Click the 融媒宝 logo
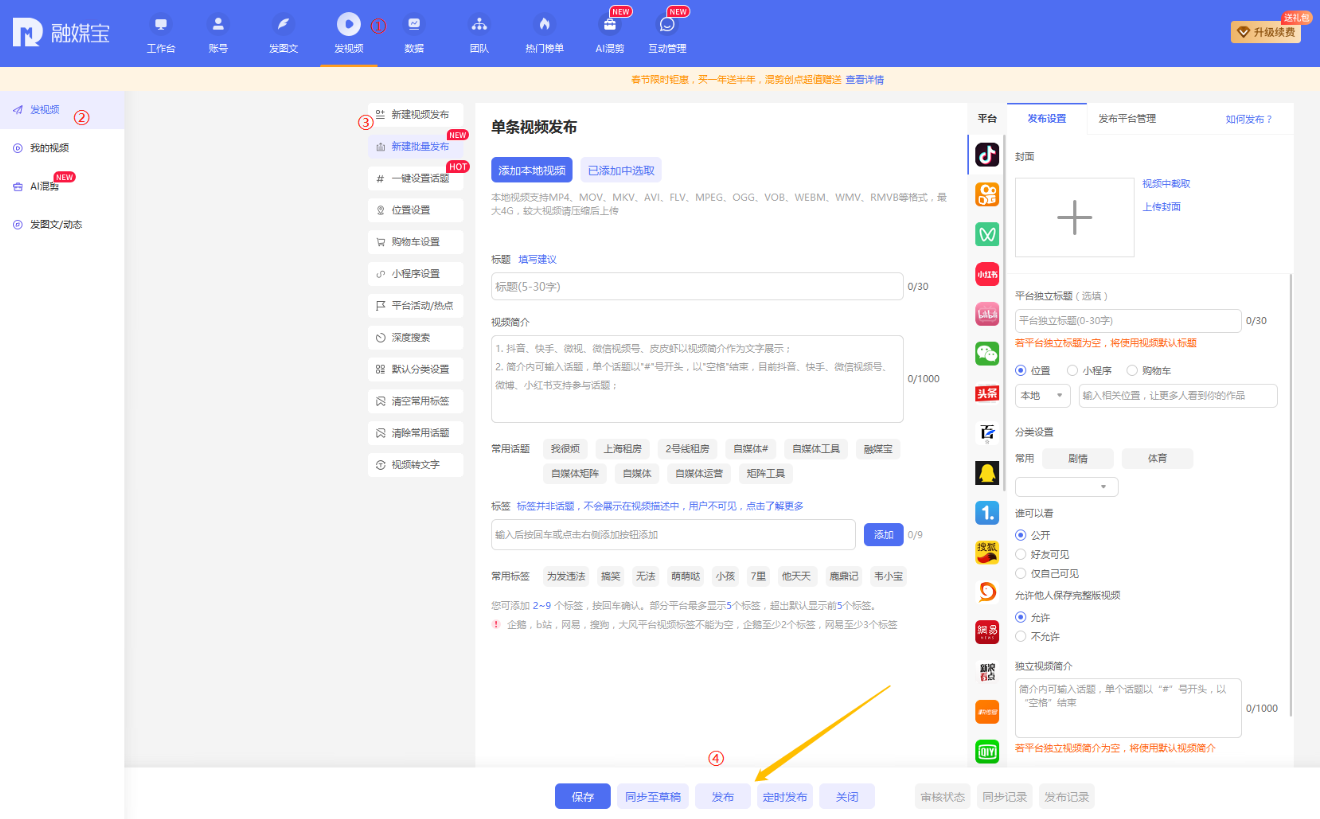Image resolution: width=1320 pixels, height=819 pixels. [62, 32]
